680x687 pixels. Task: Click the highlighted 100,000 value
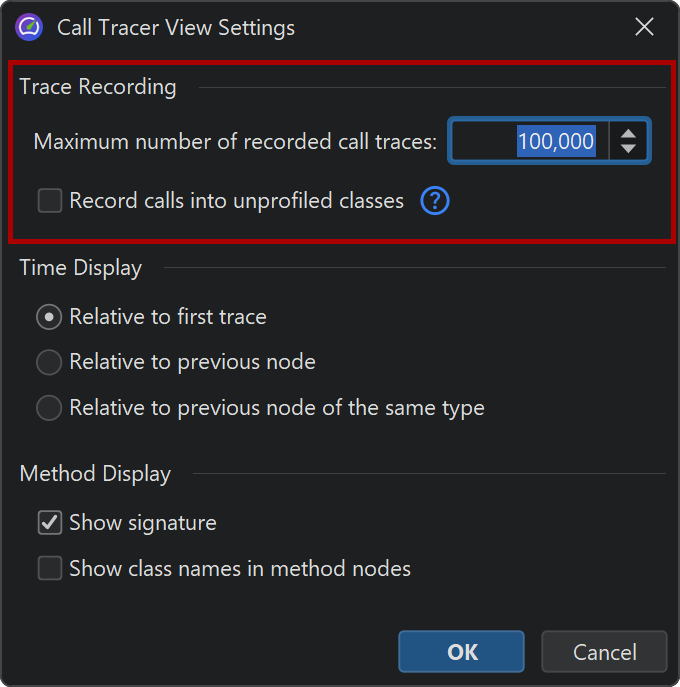click(556, 141)
